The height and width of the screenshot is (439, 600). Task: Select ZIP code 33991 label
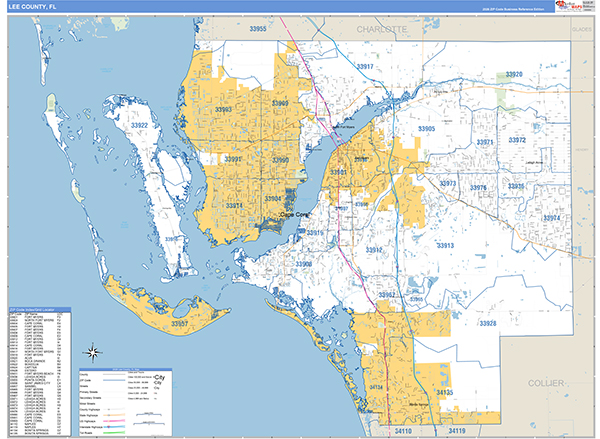[x=233, y=159]
